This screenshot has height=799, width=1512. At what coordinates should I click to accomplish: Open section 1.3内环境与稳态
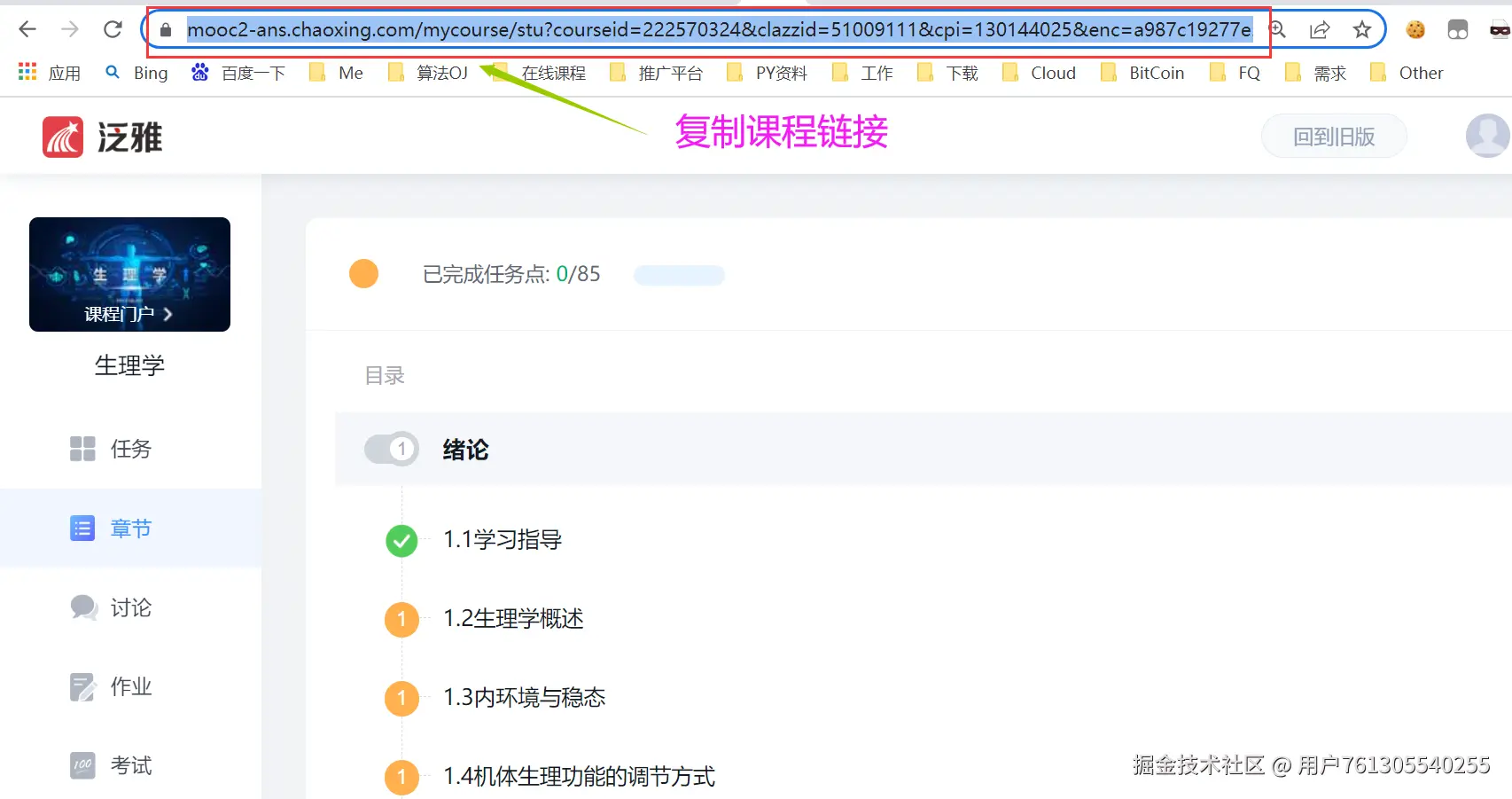coord(524,698)
